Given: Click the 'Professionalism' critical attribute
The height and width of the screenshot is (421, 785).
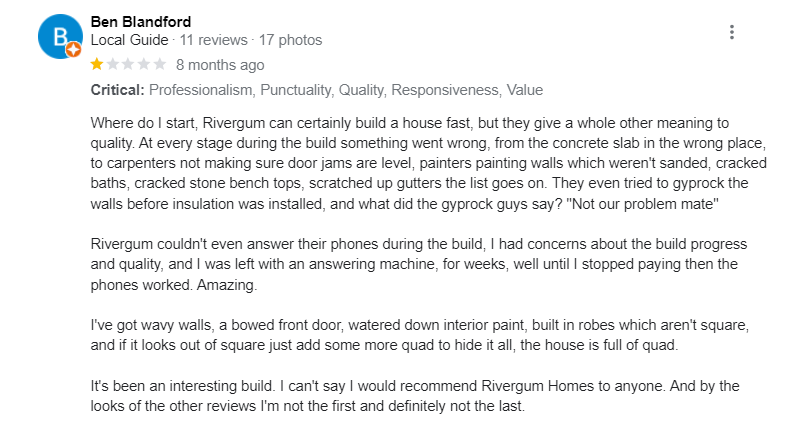Looking at the screenshot, I should click(x=201, y=90).
